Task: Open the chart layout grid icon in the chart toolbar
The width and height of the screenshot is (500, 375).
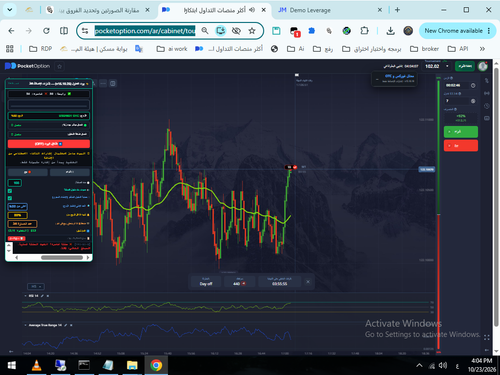Action: [x=113, y=83]
